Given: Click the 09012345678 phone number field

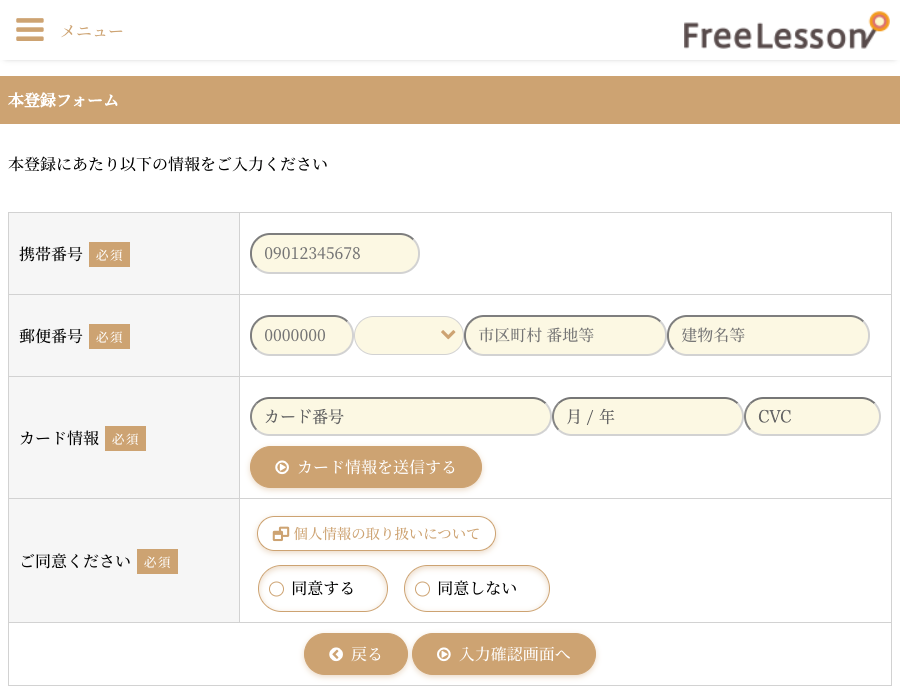Looking at the screenshot, I should pos(334,254).
